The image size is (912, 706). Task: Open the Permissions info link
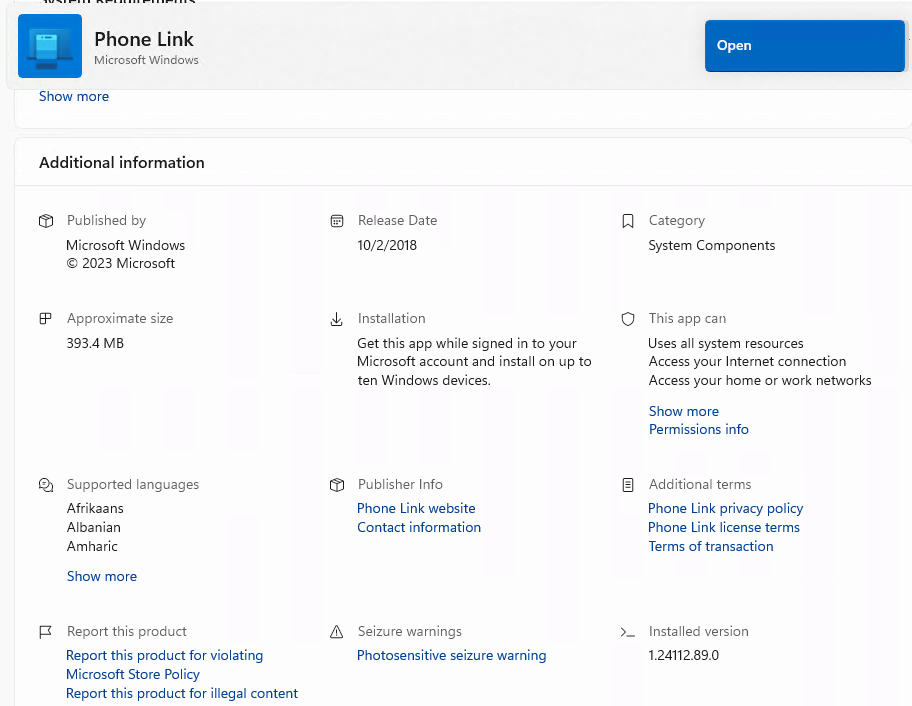coord(699,429)
